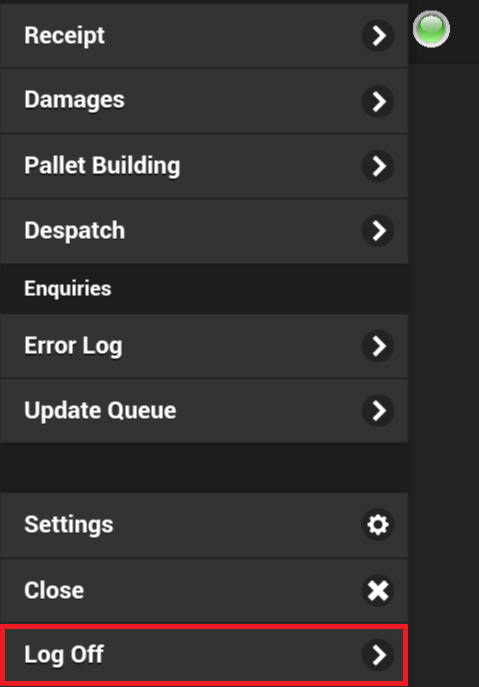Go to Pallet Building
The width and height of the screenshot is (479, 687).
(204, 166)
